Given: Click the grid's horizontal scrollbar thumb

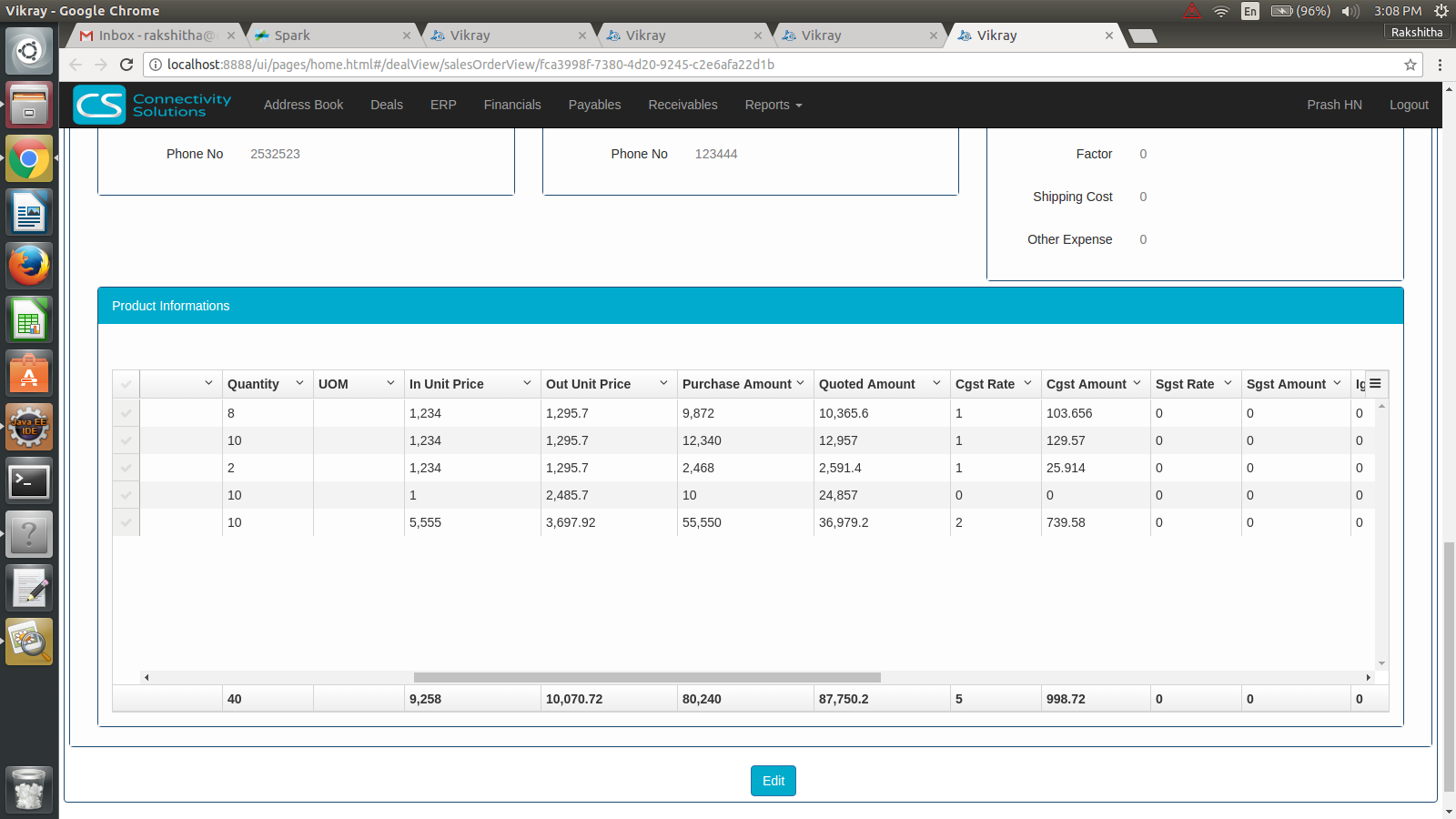Looking at the screenshot, I should [646, 677].
